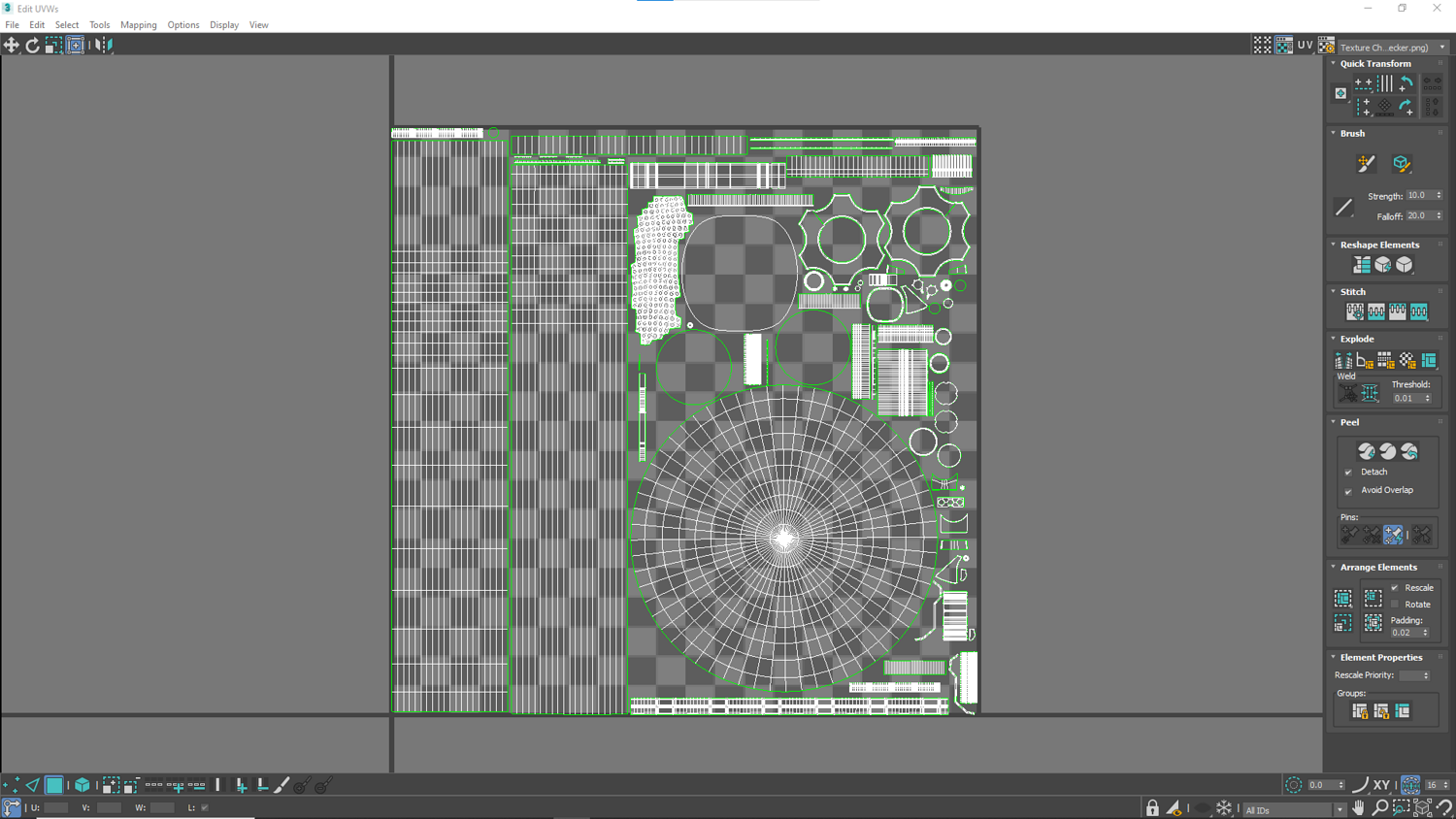
Task: Click the Target Weld icon
Action: 1348,393
